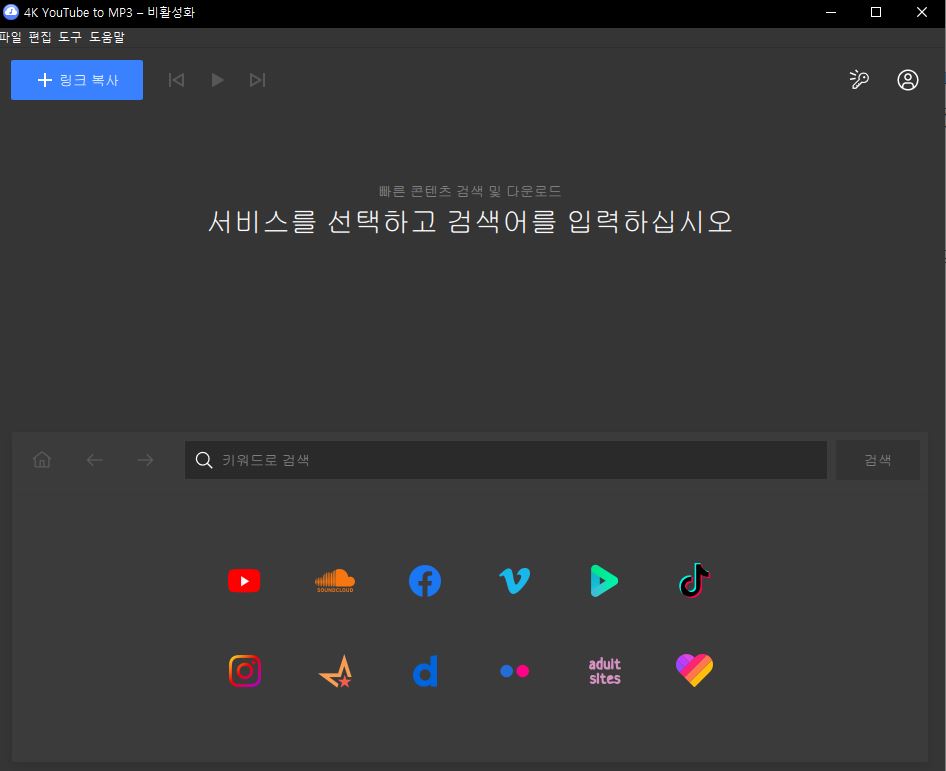Maximize the 4K YouTube to MP3 window
This screenshot has width=946, height=771.
[x=876, y=12]
